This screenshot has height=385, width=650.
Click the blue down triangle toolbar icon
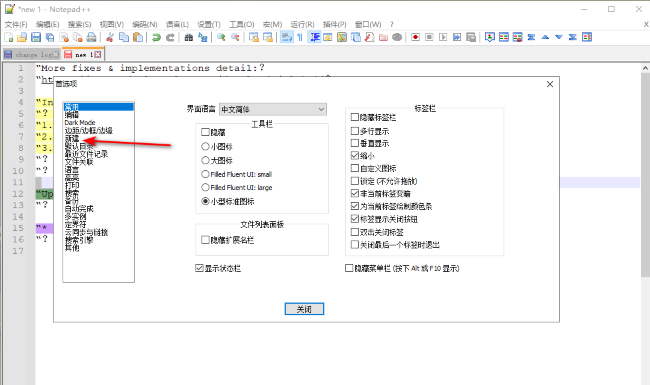pos(559,37)
